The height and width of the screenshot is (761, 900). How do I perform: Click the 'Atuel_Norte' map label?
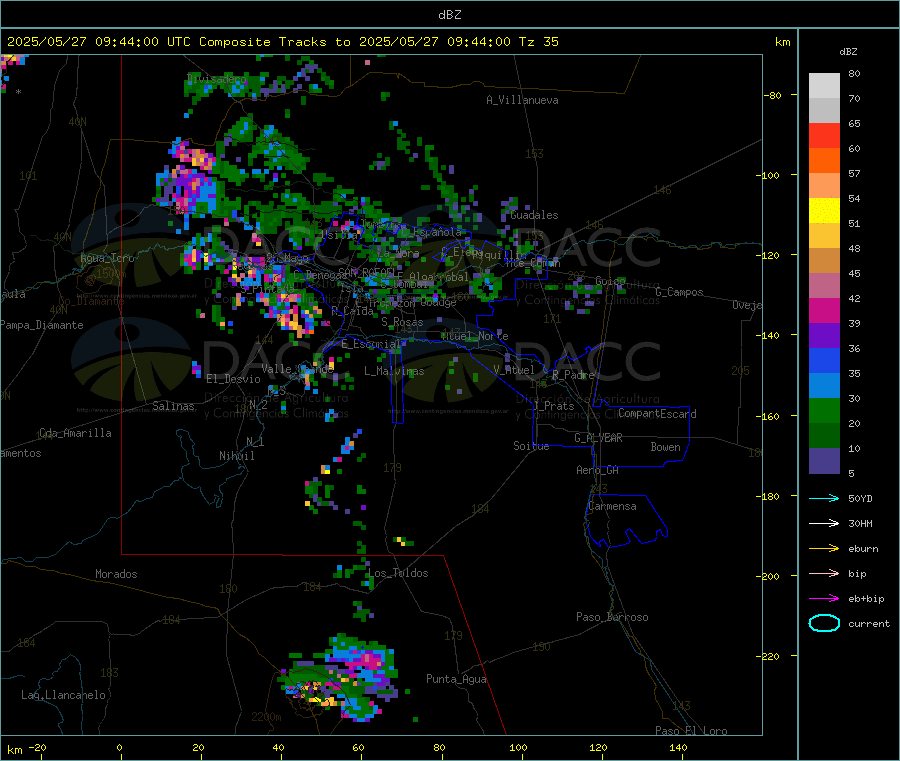(474, 336)
